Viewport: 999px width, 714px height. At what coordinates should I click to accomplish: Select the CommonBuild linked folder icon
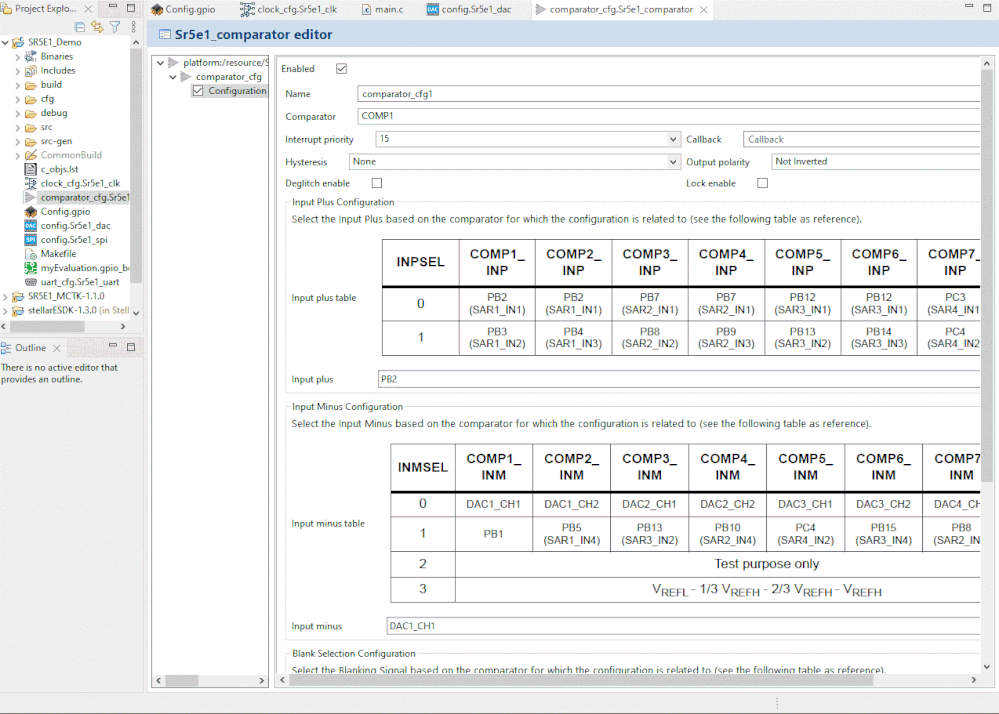[x=31, y=155]
